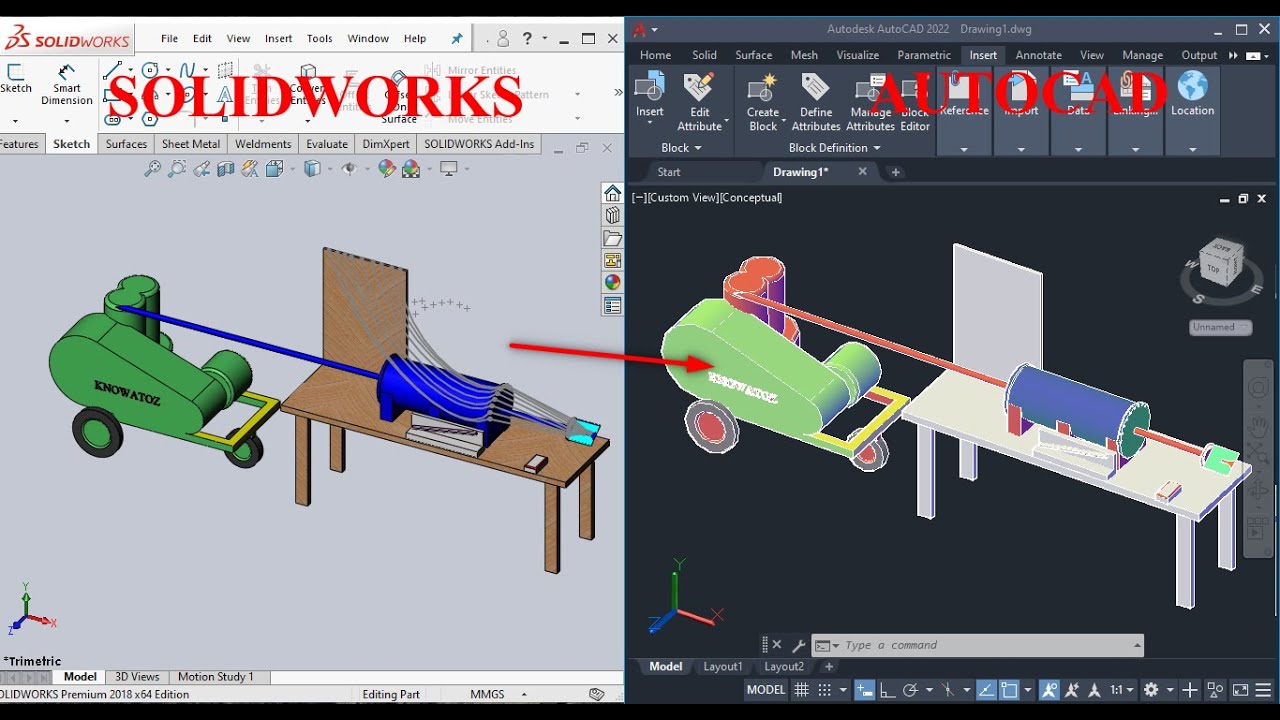The width and height of the screenshot is (1280, 720).
Task: Activate SolidWorks Section View icon
Action: point(226,169)
